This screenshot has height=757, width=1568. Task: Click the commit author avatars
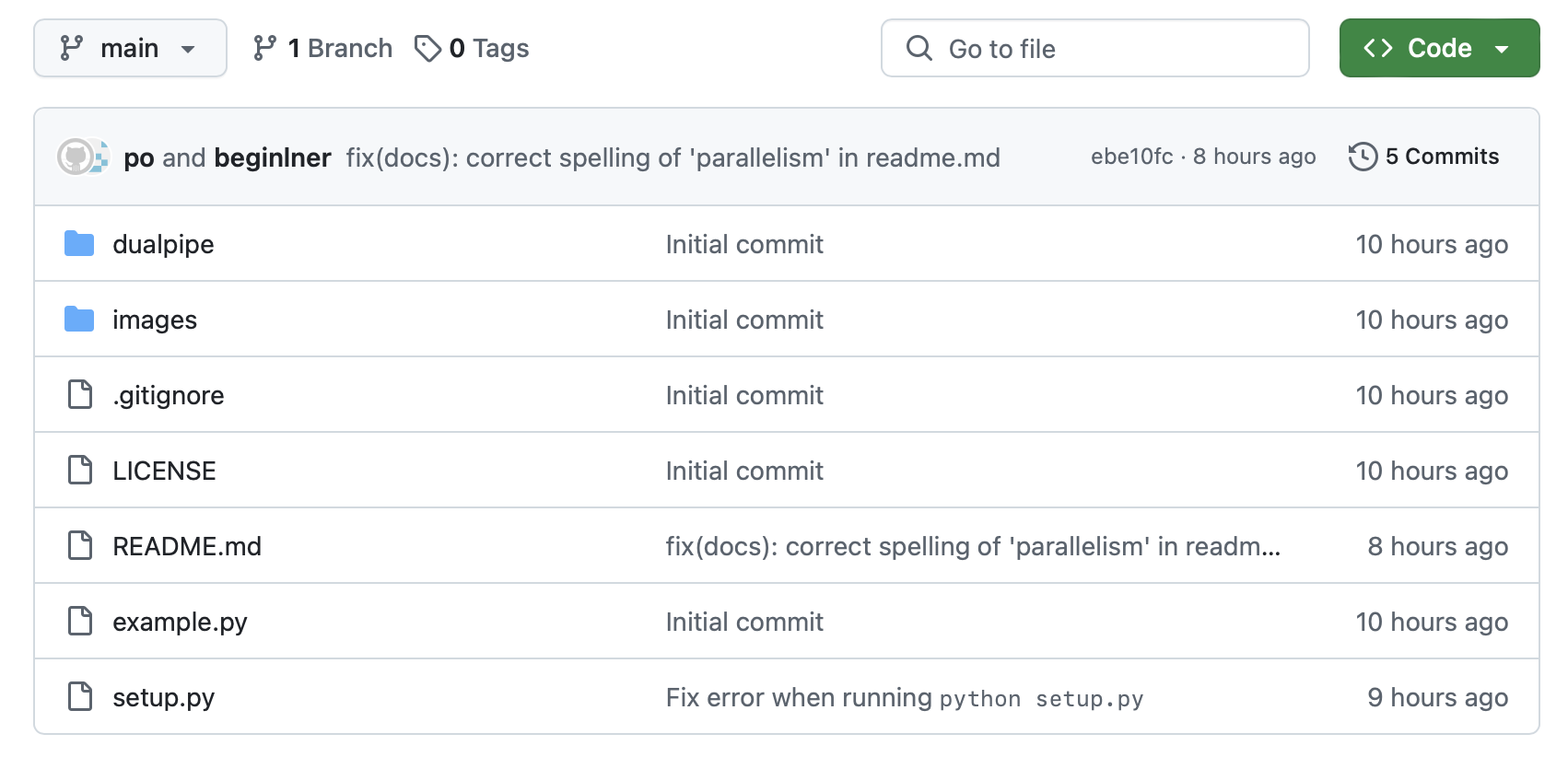83,157
